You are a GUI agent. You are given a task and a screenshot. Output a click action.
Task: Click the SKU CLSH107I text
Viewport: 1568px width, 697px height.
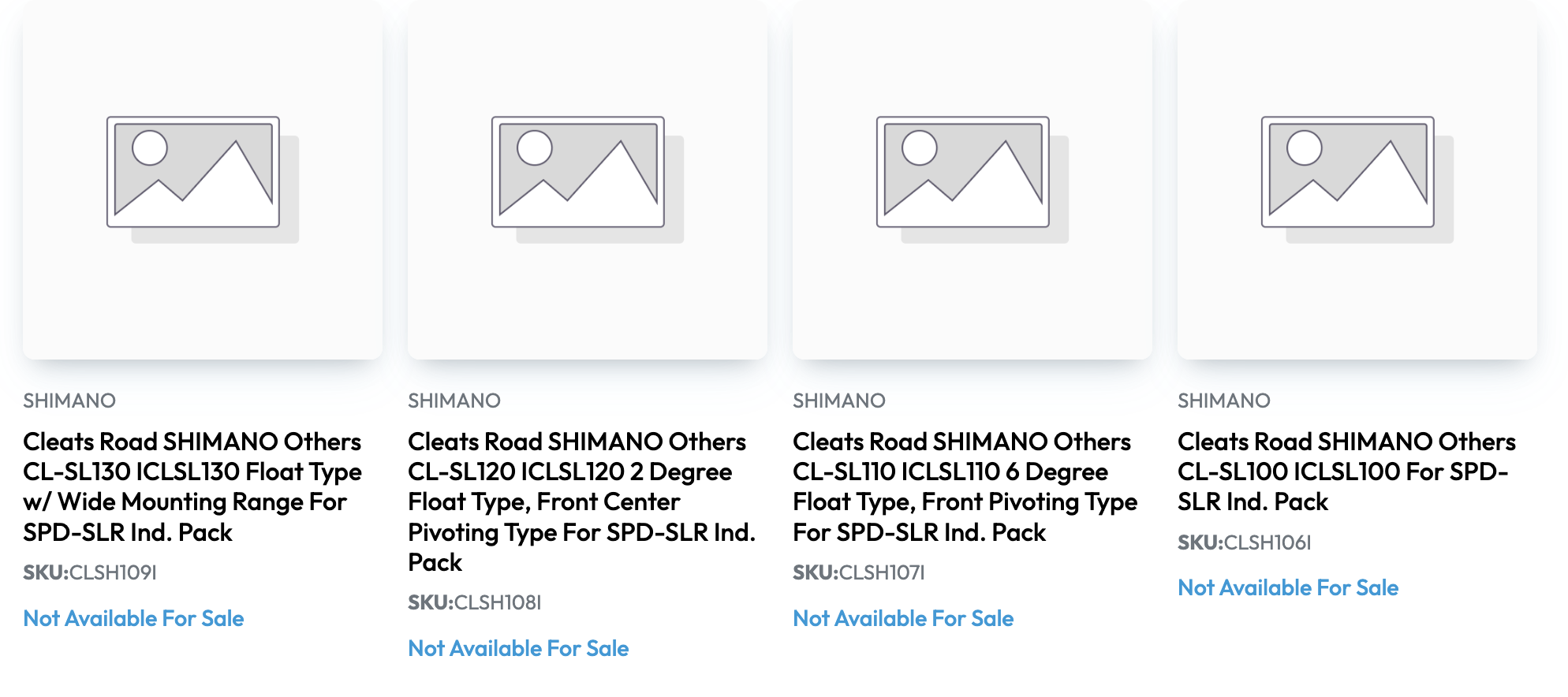[x=859, y=572]
